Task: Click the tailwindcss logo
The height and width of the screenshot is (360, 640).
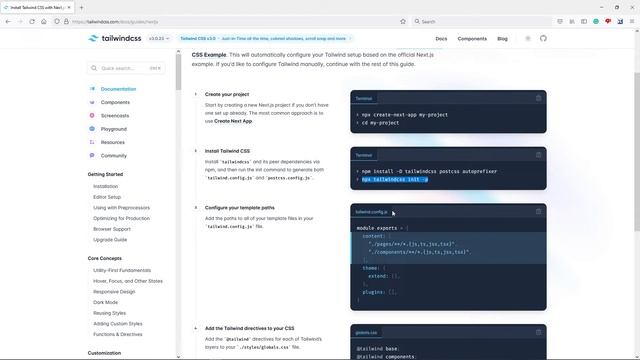Action: coord(115,38)
